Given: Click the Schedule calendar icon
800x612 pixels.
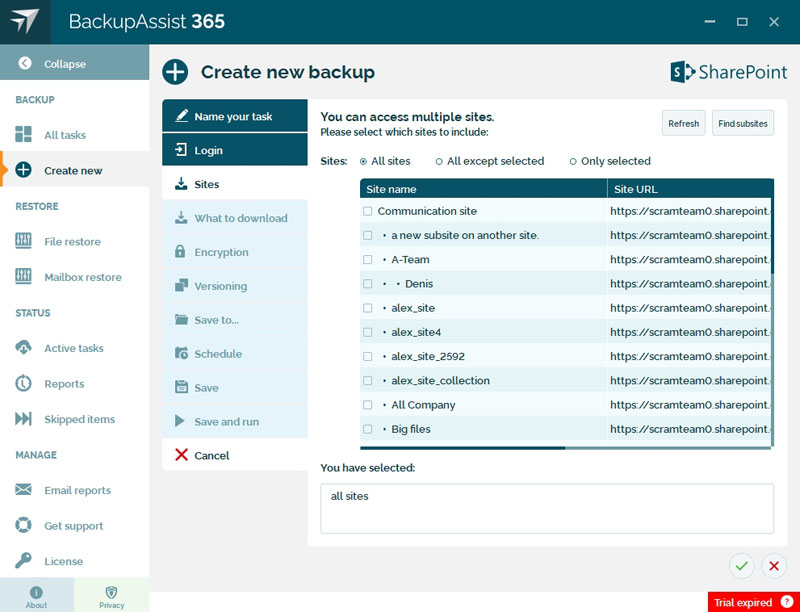Looking at the screenshot, I should click(181, 353).
